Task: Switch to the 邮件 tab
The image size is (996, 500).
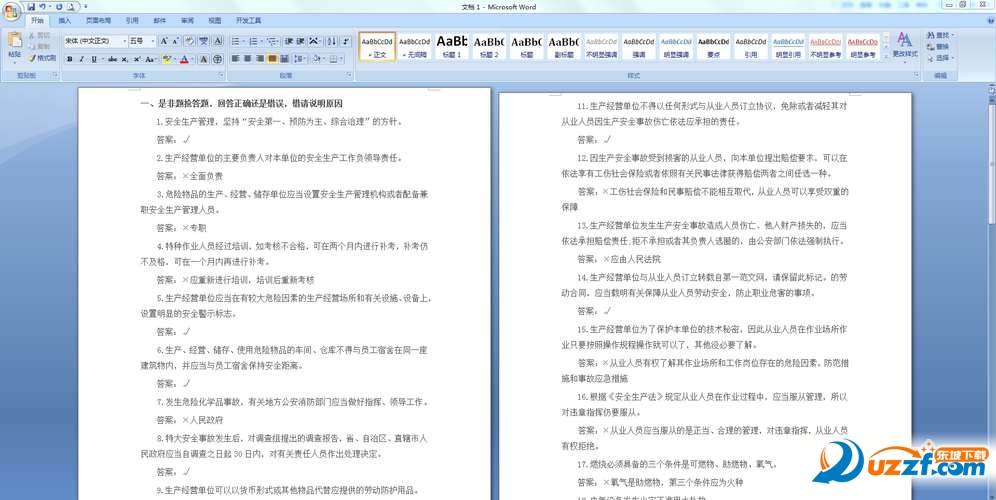Action: (160, 20)
